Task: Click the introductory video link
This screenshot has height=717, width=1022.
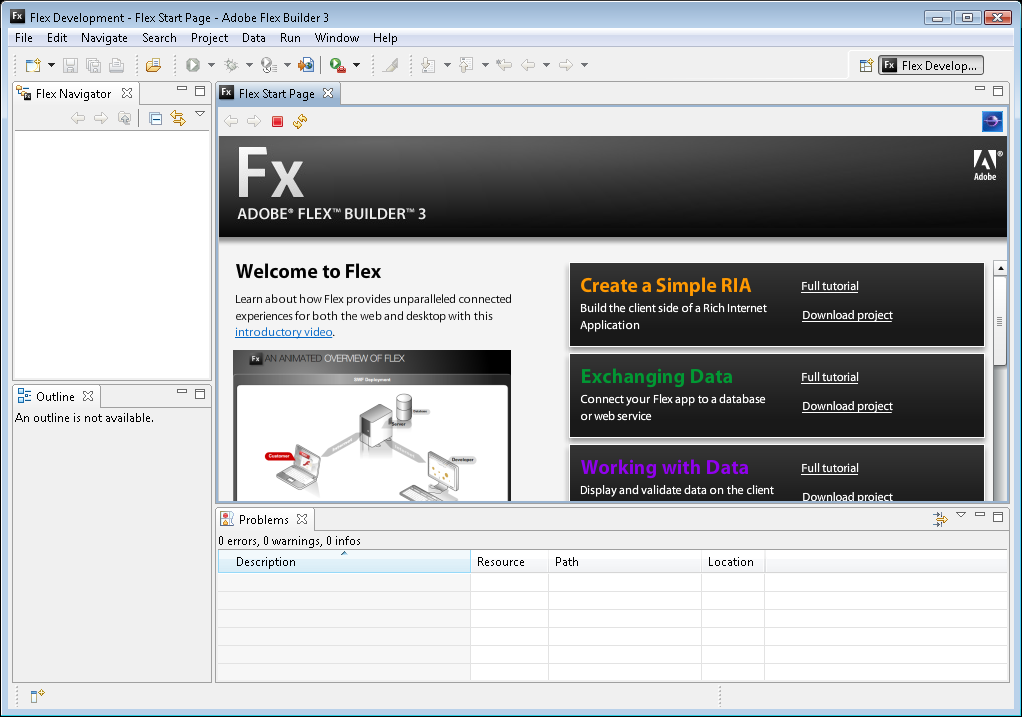Action: click(x=283, y=332)
